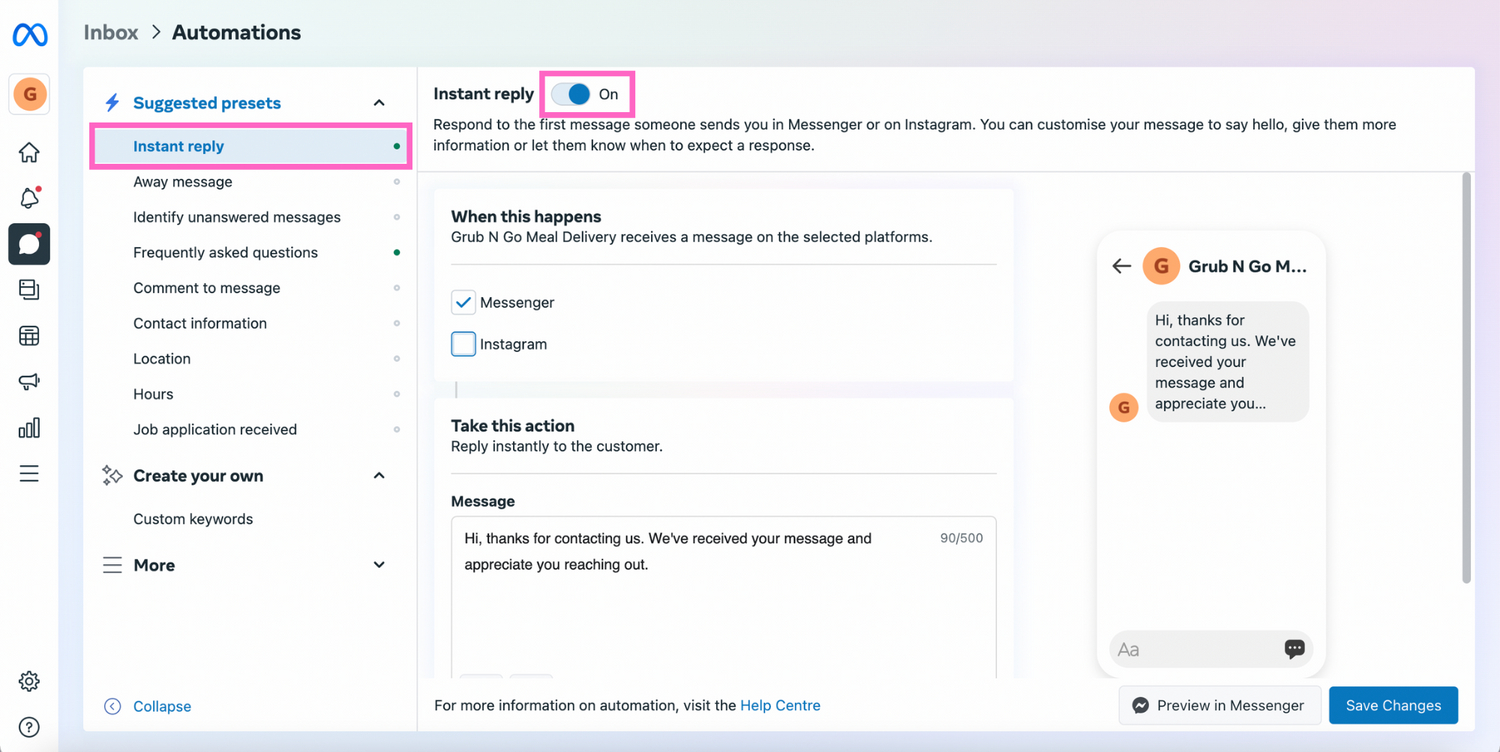
Task: Click the lightning bolt presets icon
Action: (112, 103)
